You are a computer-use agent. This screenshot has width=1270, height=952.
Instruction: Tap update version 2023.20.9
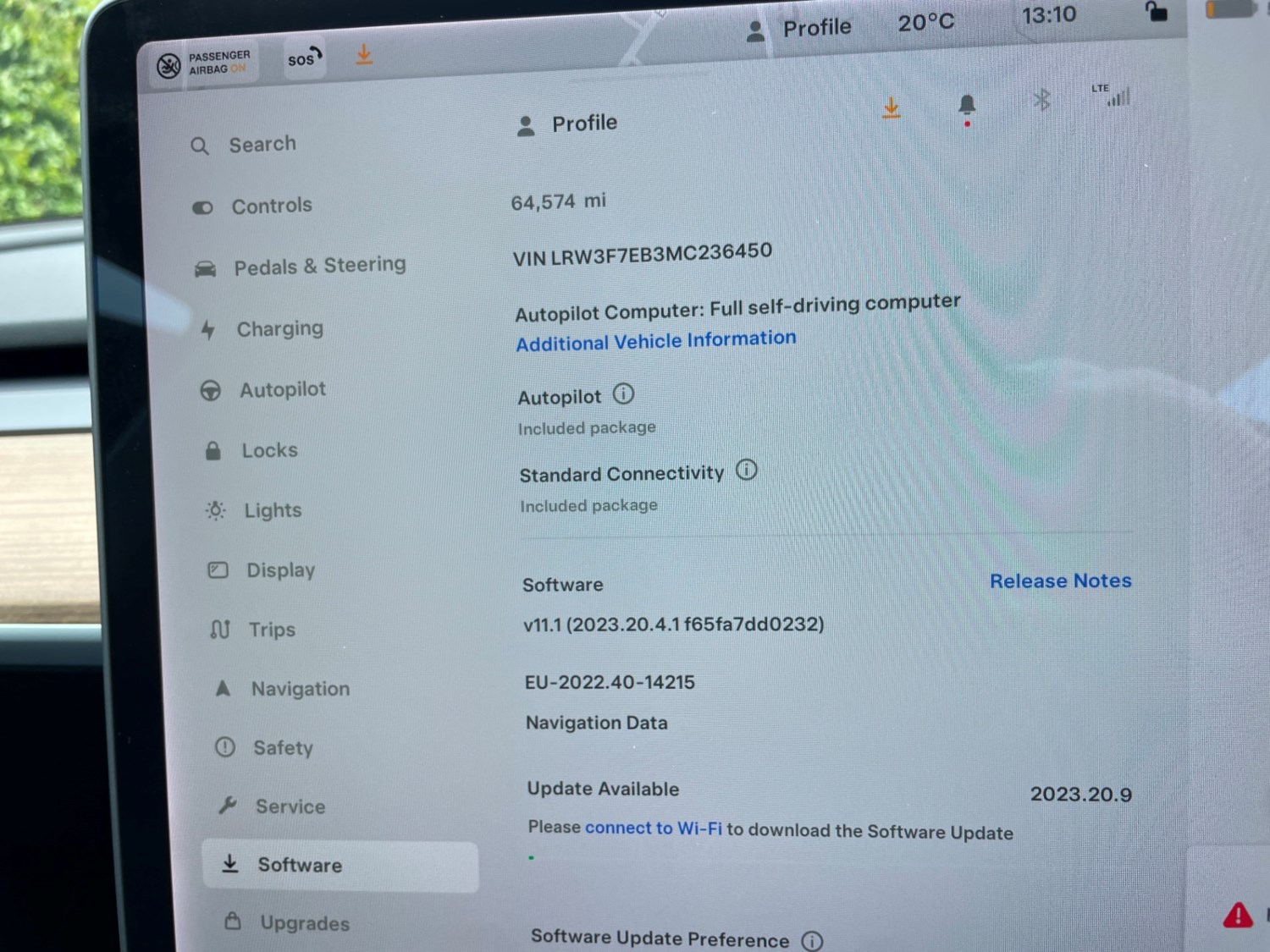click(x=1081, y=795)
